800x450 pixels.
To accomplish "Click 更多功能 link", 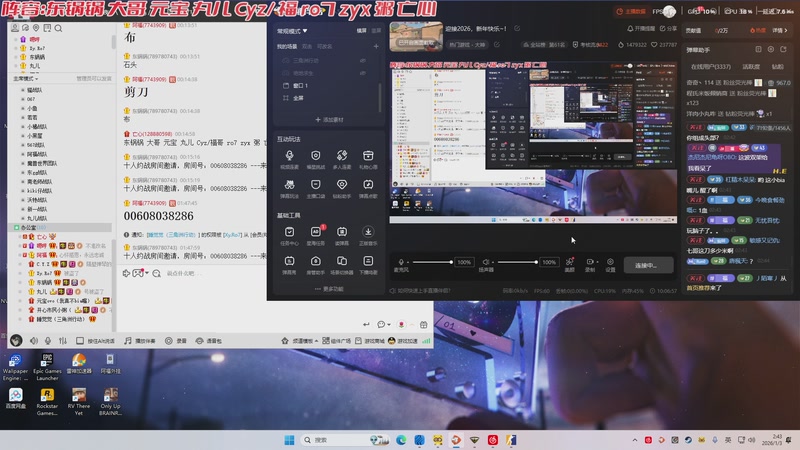I will tap(329, 289).
